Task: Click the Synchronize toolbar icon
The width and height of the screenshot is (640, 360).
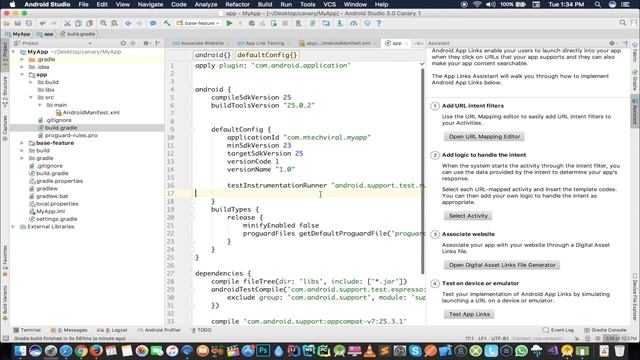Action: [x=29, y=23]
